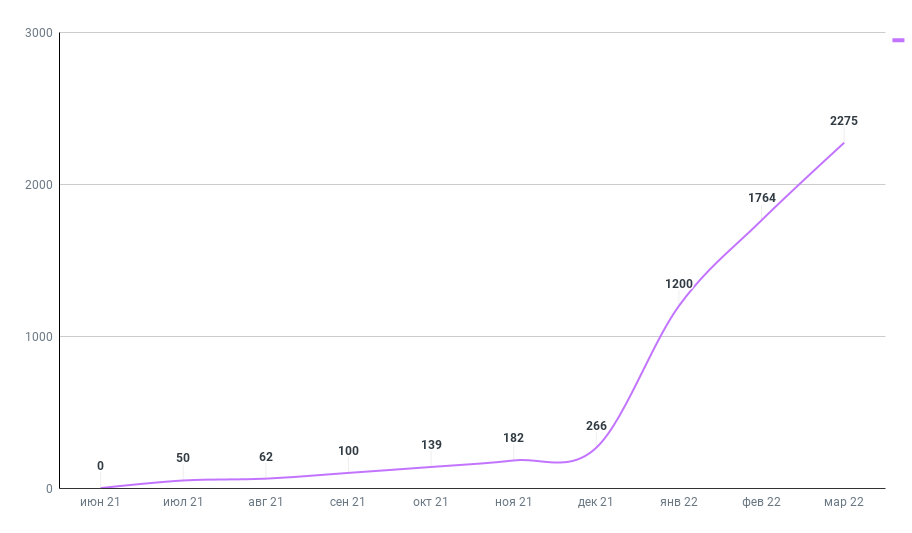
Task: Select the дек 21 axis label
Action: [x=596, y=502]
